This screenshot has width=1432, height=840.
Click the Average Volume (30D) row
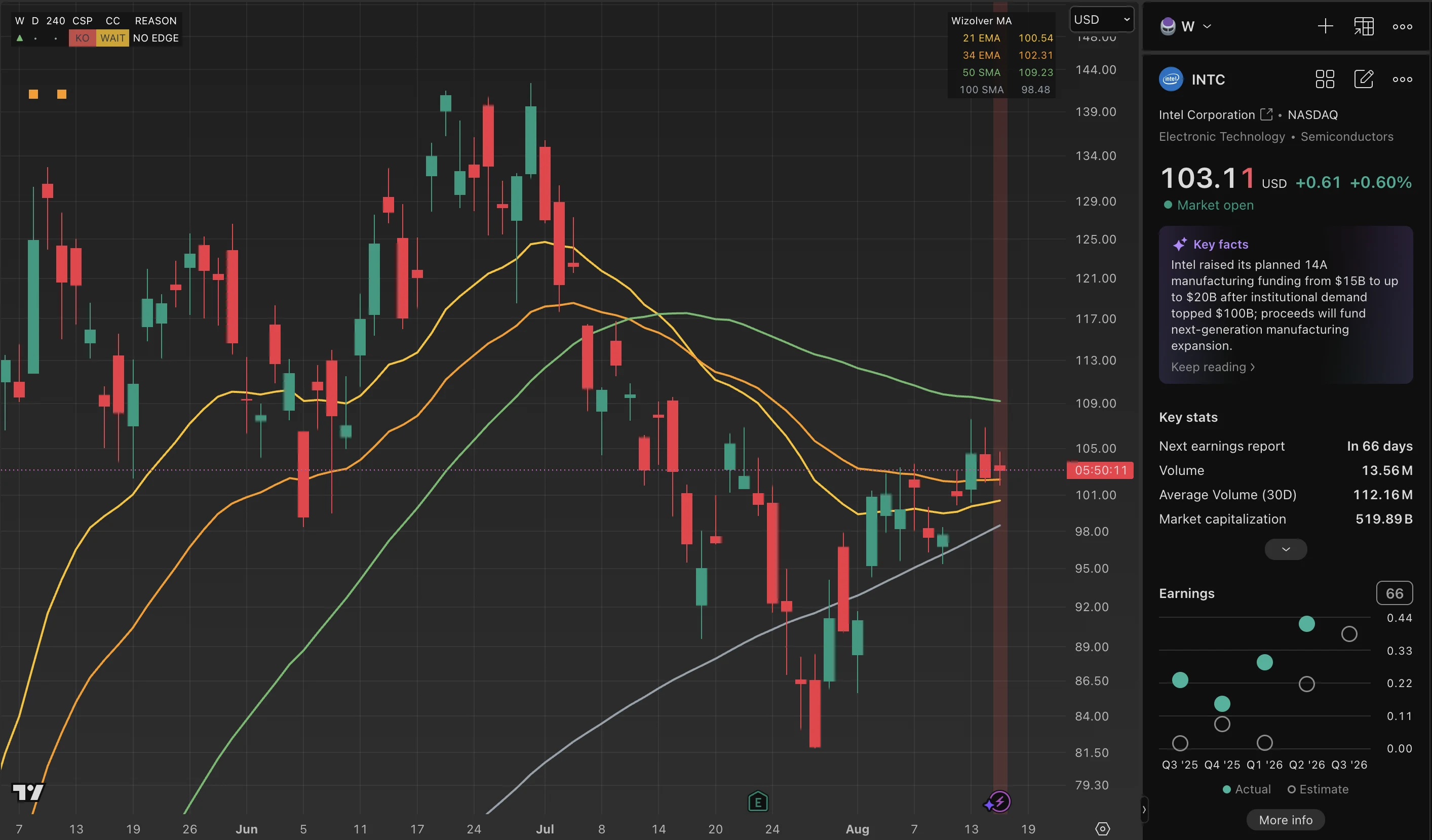point(1286,495)
